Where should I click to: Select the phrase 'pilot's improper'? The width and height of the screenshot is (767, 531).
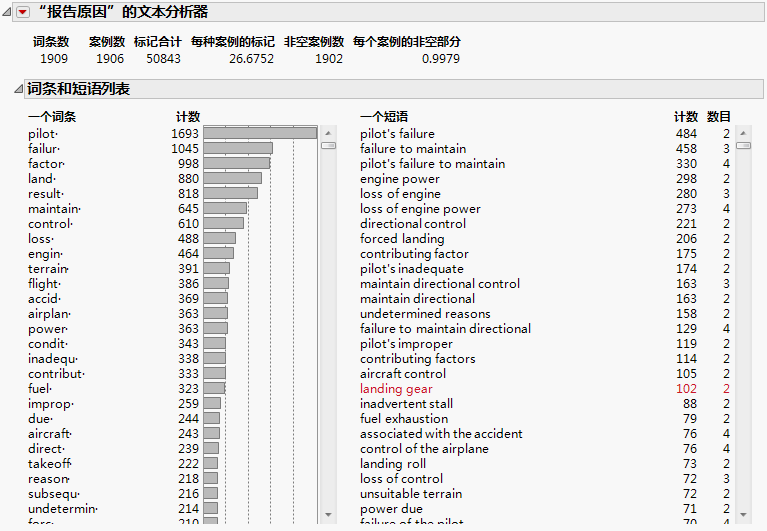(406, 344)
